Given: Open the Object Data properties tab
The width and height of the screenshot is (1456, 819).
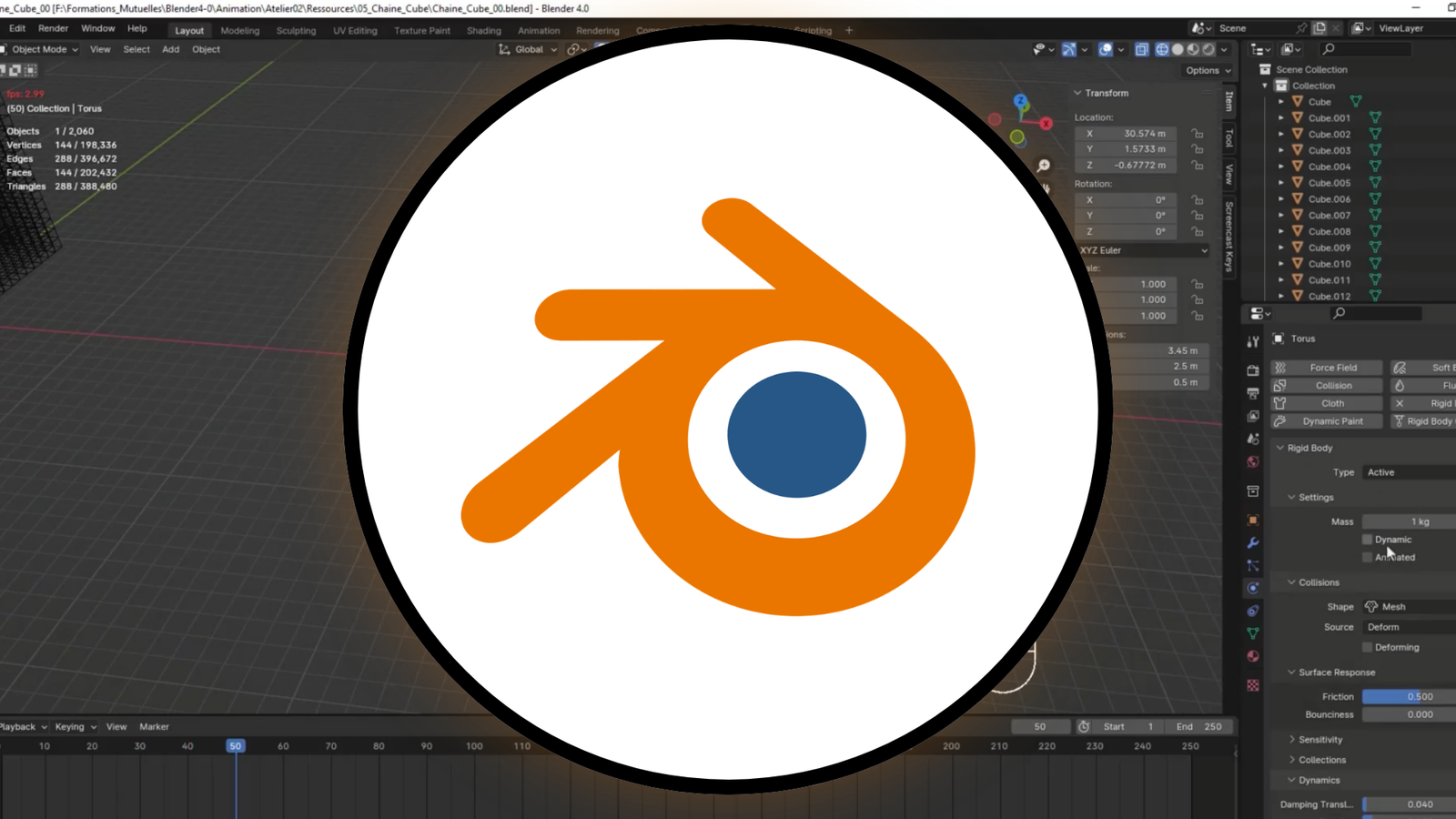Looking at the screenshot, I should 1253,633.
